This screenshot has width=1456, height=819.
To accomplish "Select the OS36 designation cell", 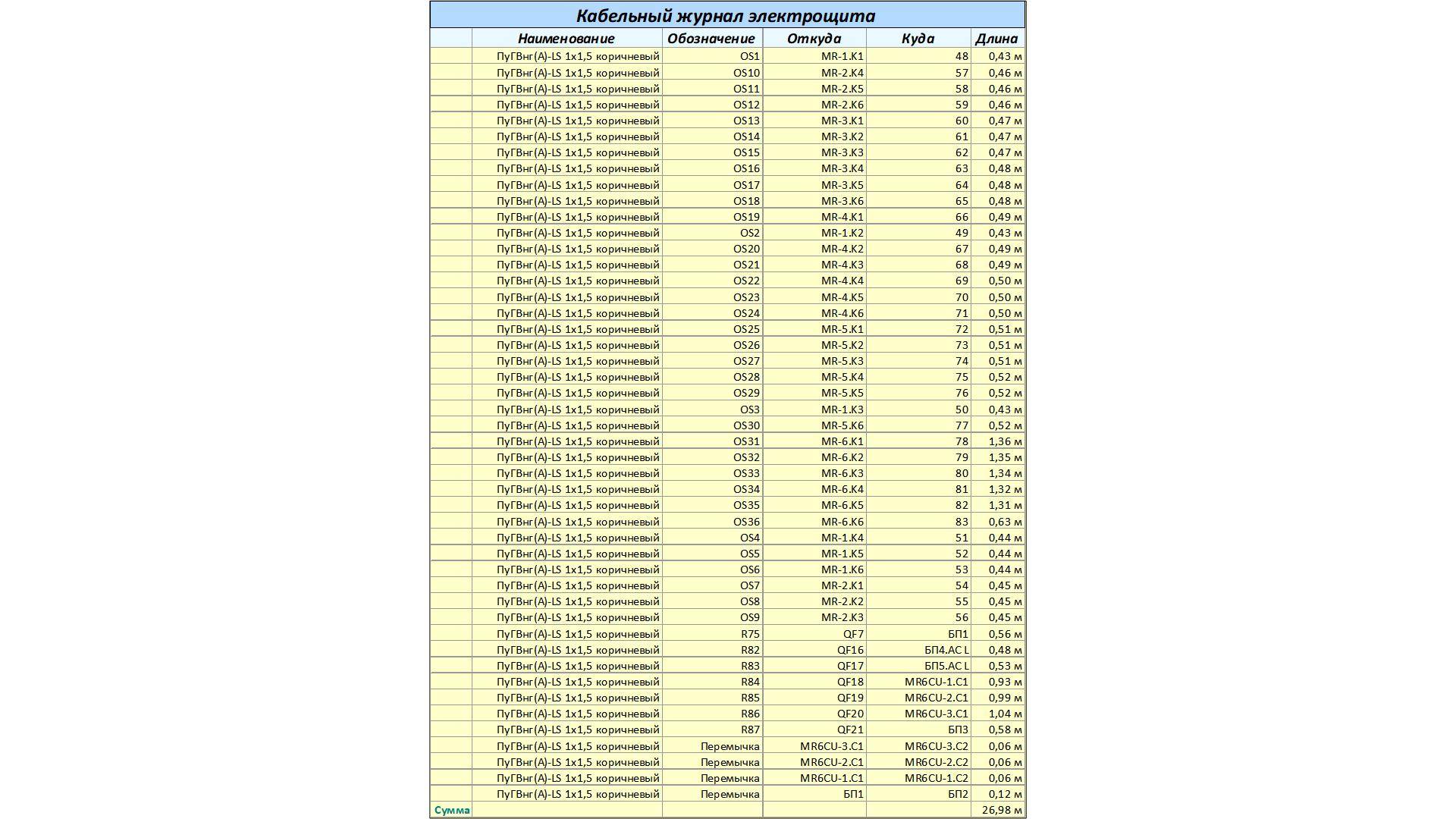I will pyautogui.click(x=746, y=522).
